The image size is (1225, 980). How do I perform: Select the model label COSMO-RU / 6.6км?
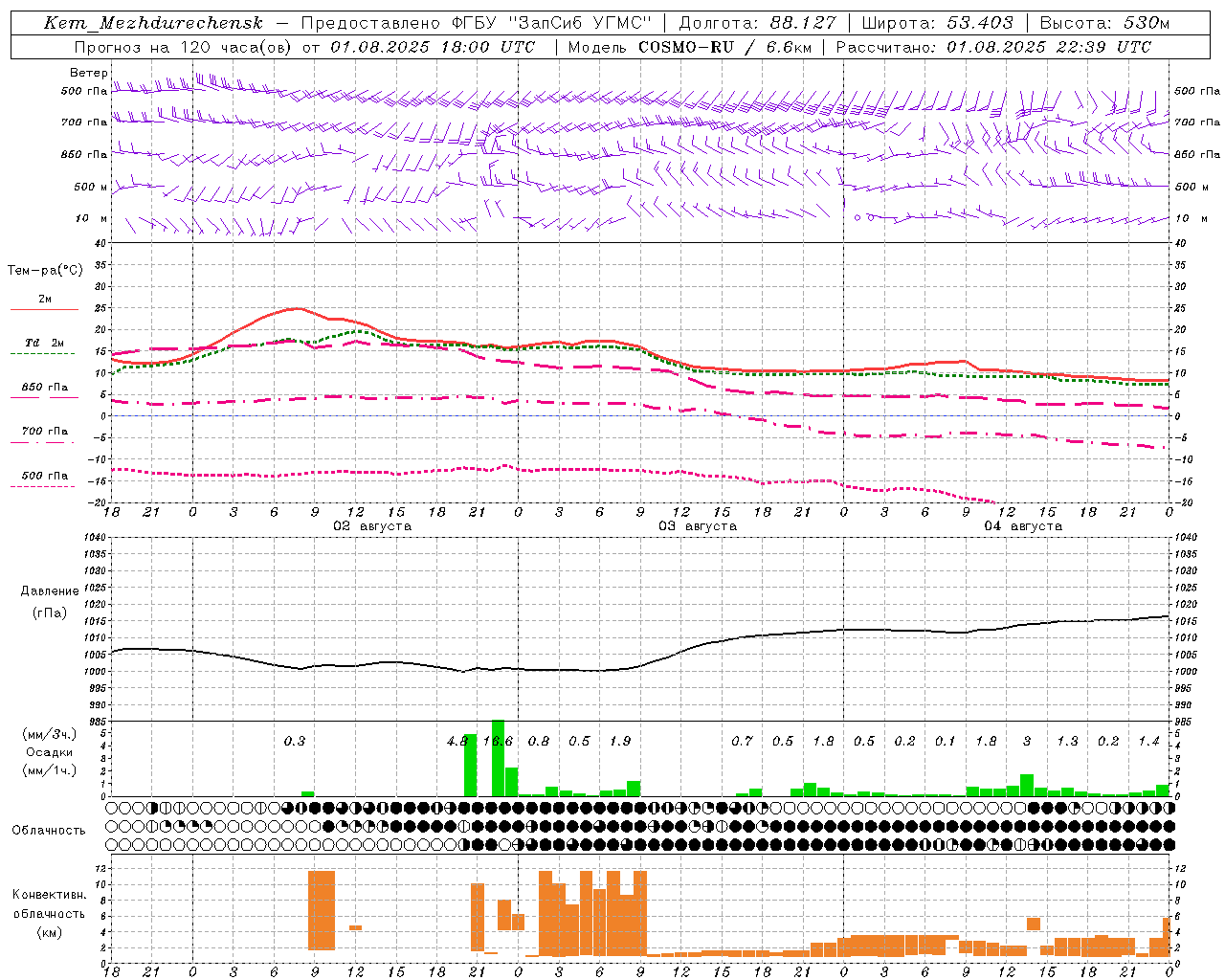tap(725, 47)
